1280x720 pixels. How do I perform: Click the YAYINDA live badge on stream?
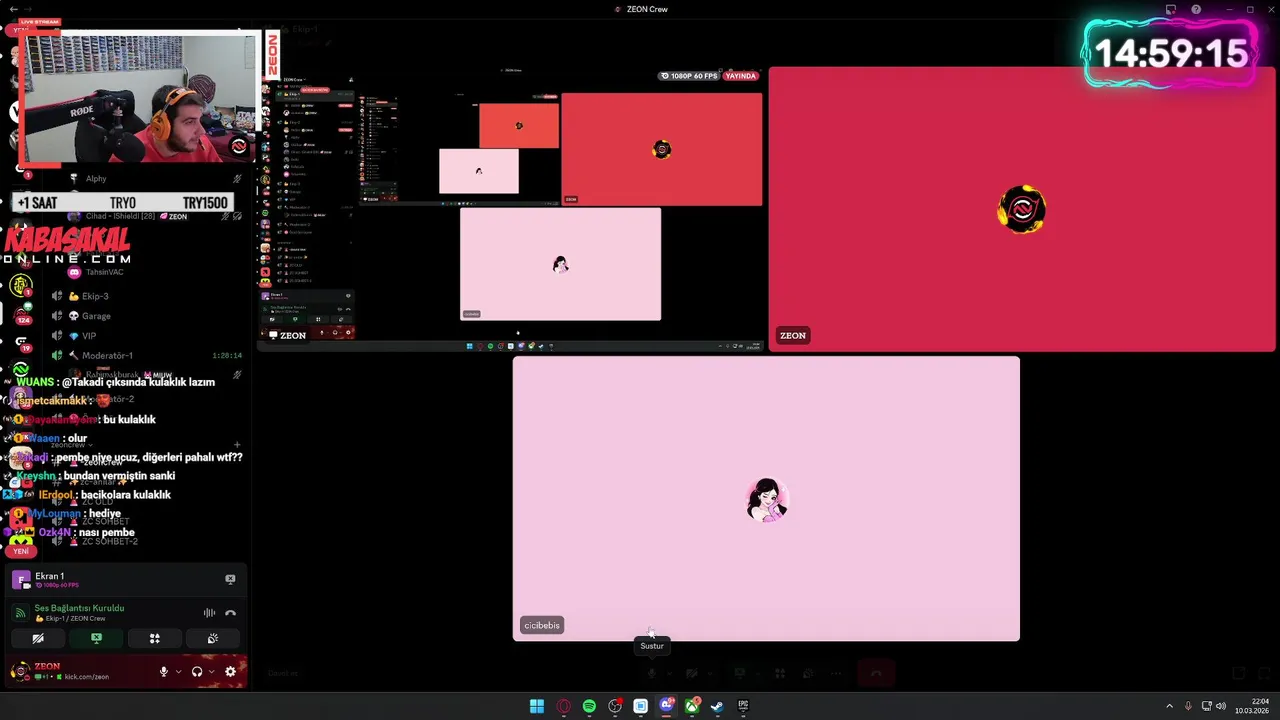(x=741, y=76)
